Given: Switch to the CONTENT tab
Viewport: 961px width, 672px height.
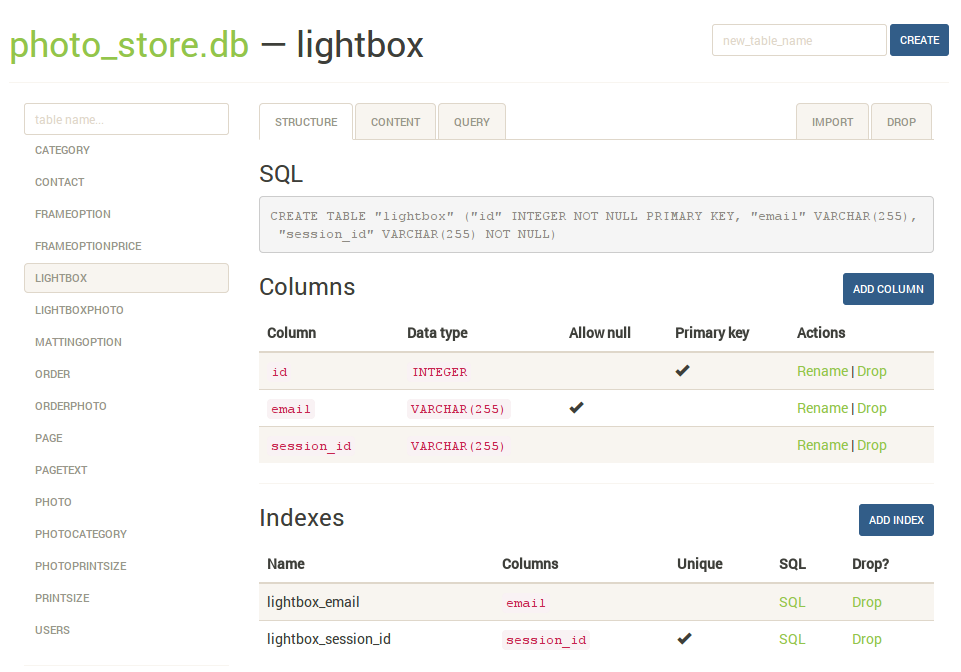Looking at the screenshot, I should [394, 121].
